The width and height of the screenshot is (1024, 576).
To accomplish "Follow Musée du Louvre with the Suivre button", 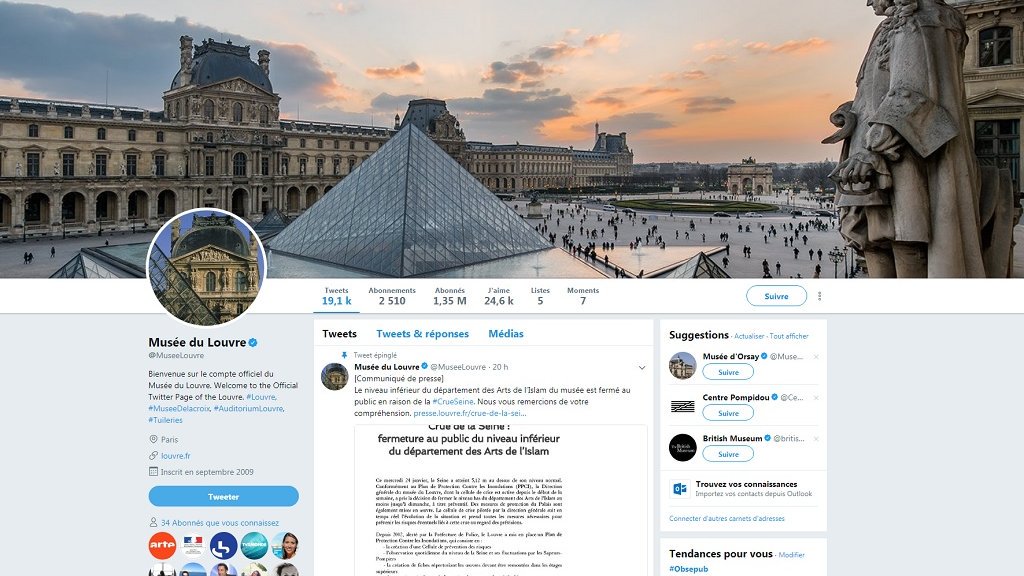I will tap(776, 296).
